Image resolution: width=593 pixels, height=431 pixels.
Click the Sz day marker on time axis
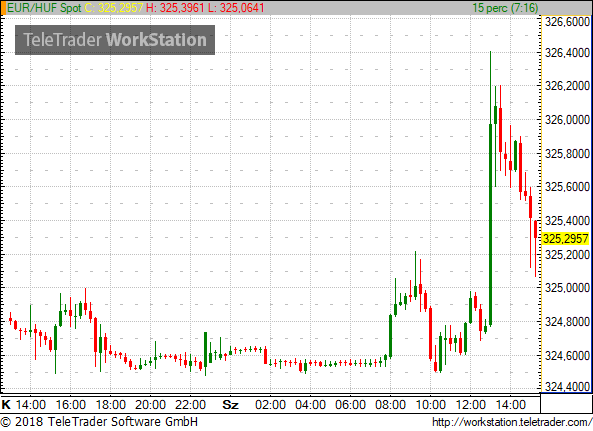pos(230,405)
